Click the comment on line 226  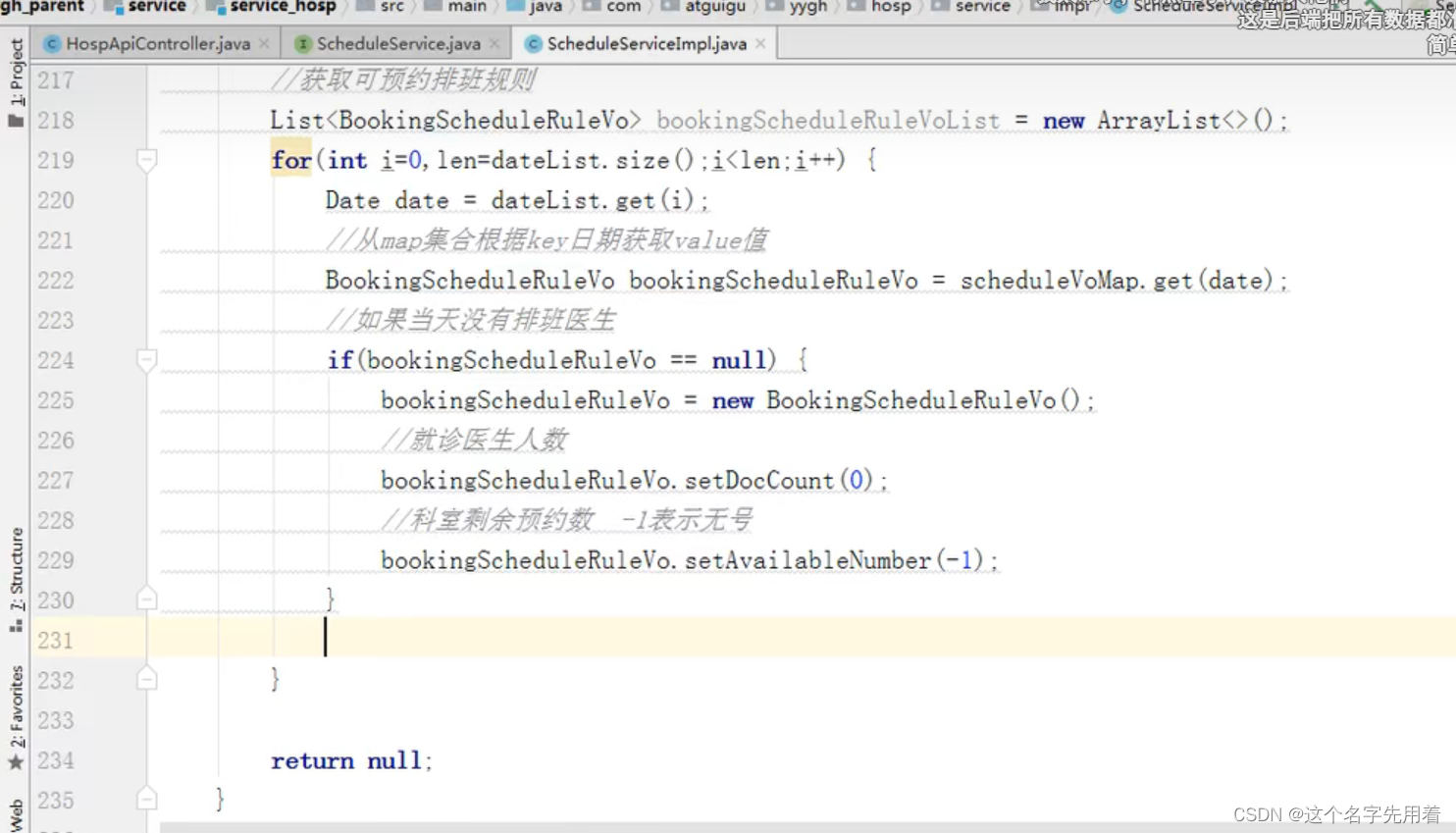[474, 440]
